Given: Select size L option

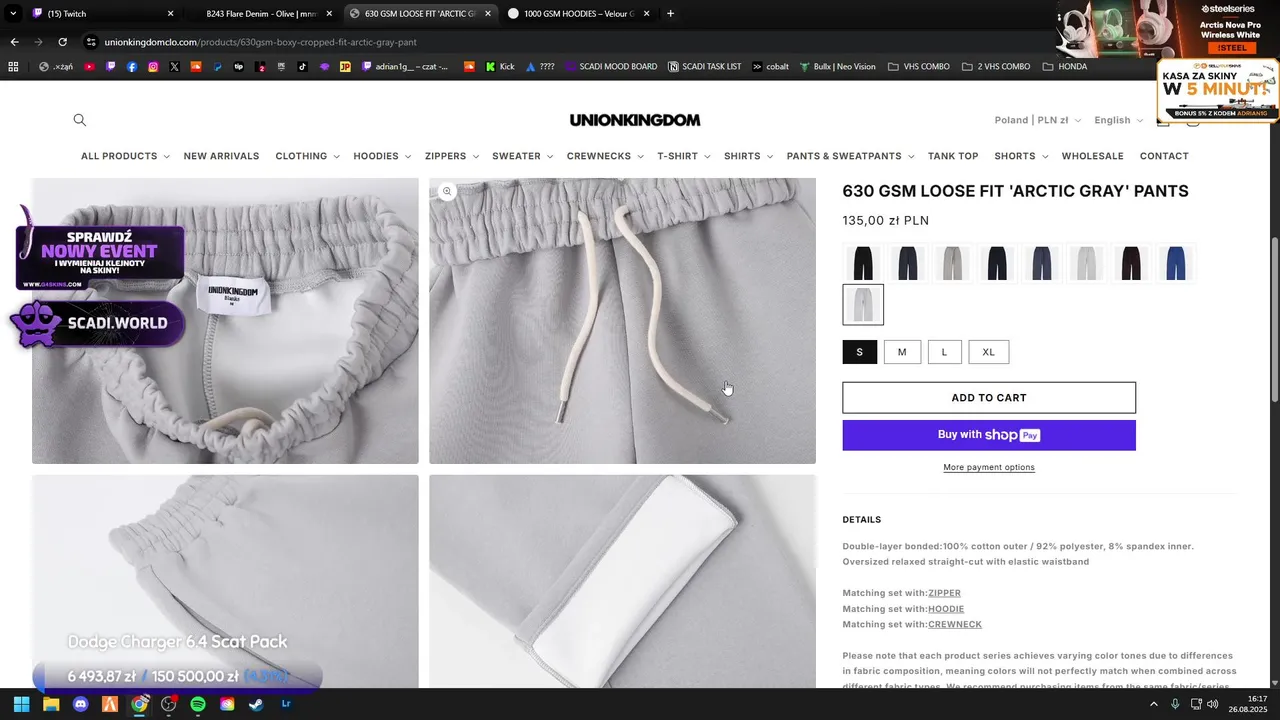Looking at the screenshot, I should 944,352.
